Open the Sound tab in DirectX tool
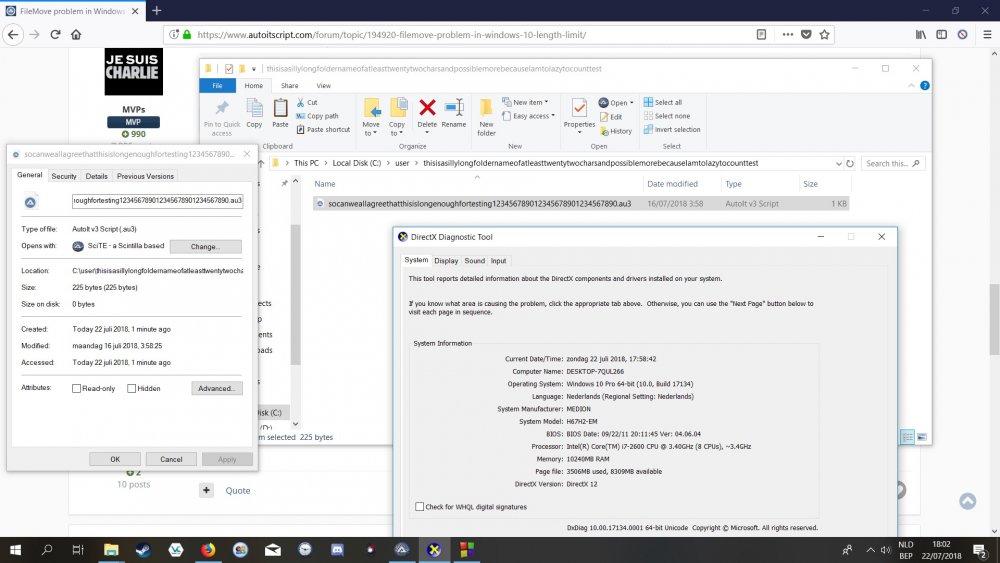This screenshot has height=563, width=1000. 474,261
